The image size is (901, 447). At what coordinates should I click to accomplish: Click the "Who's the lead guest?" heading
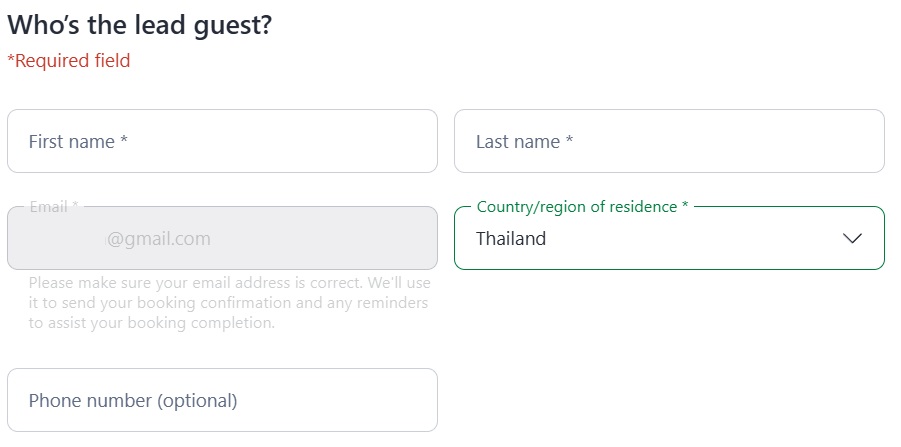(x=139, y=25)
